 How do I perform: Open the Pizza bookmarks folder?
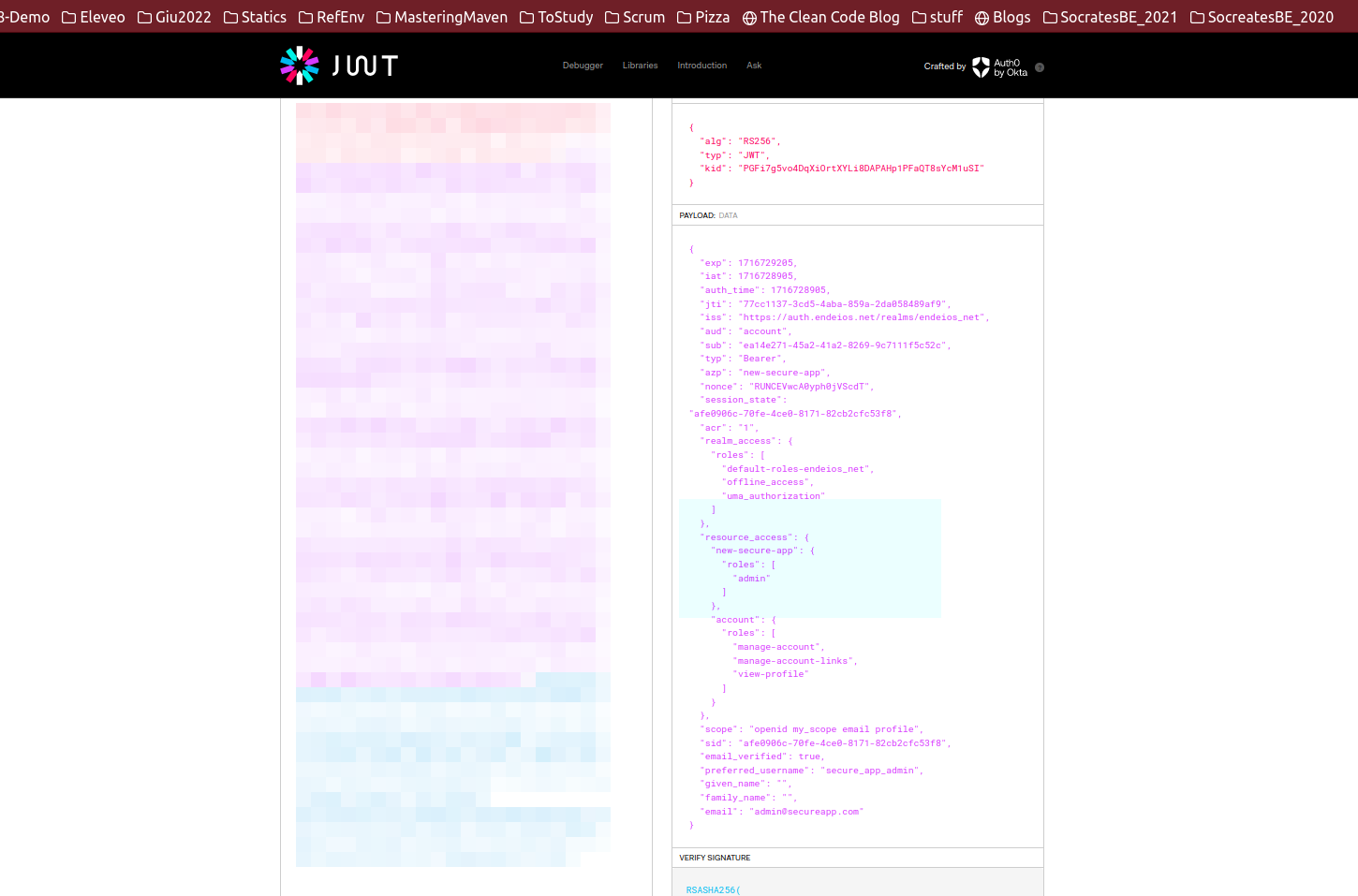pos(703,17)
